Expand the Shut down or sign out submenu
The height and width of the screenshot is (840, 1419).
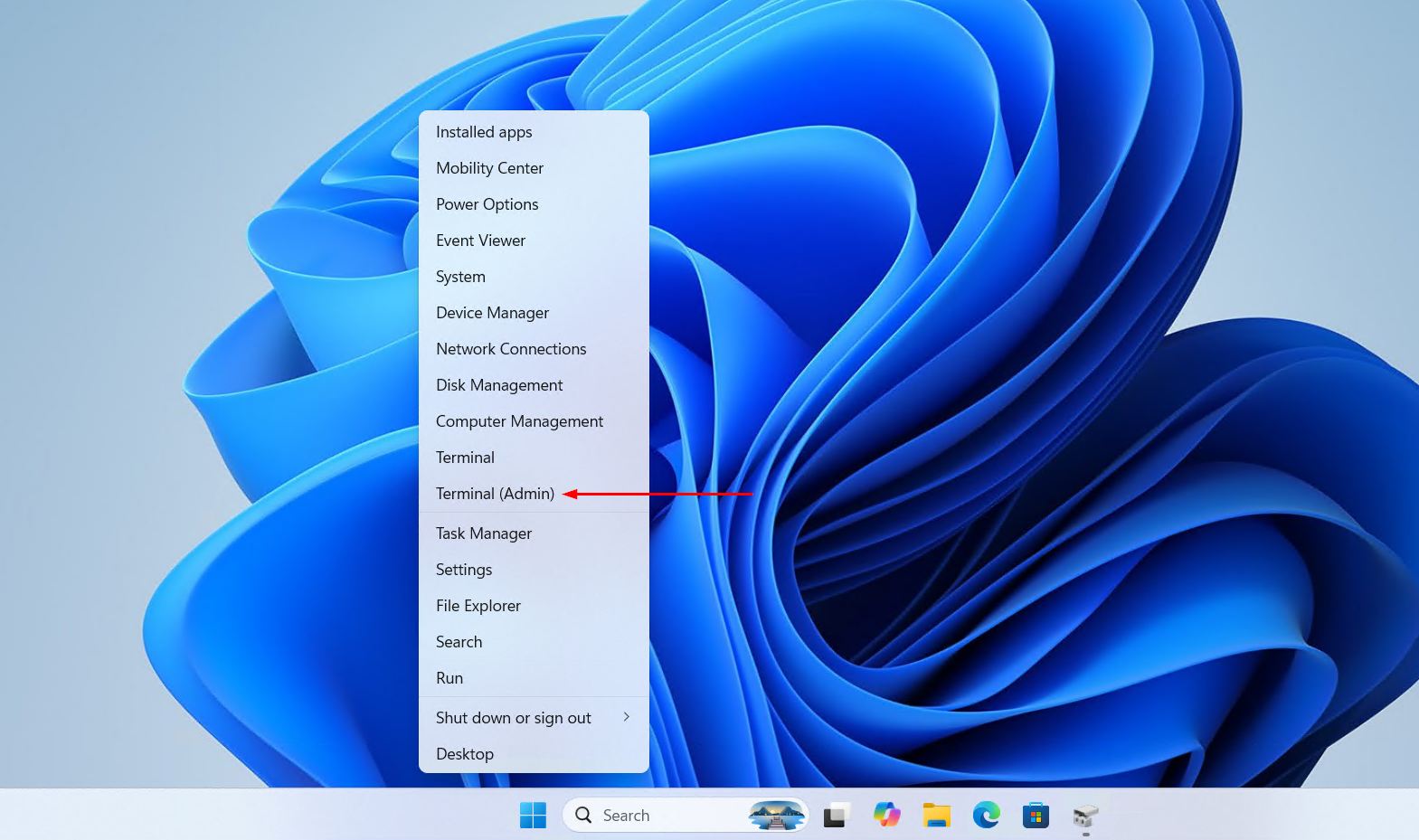click(x=534, y=718)
